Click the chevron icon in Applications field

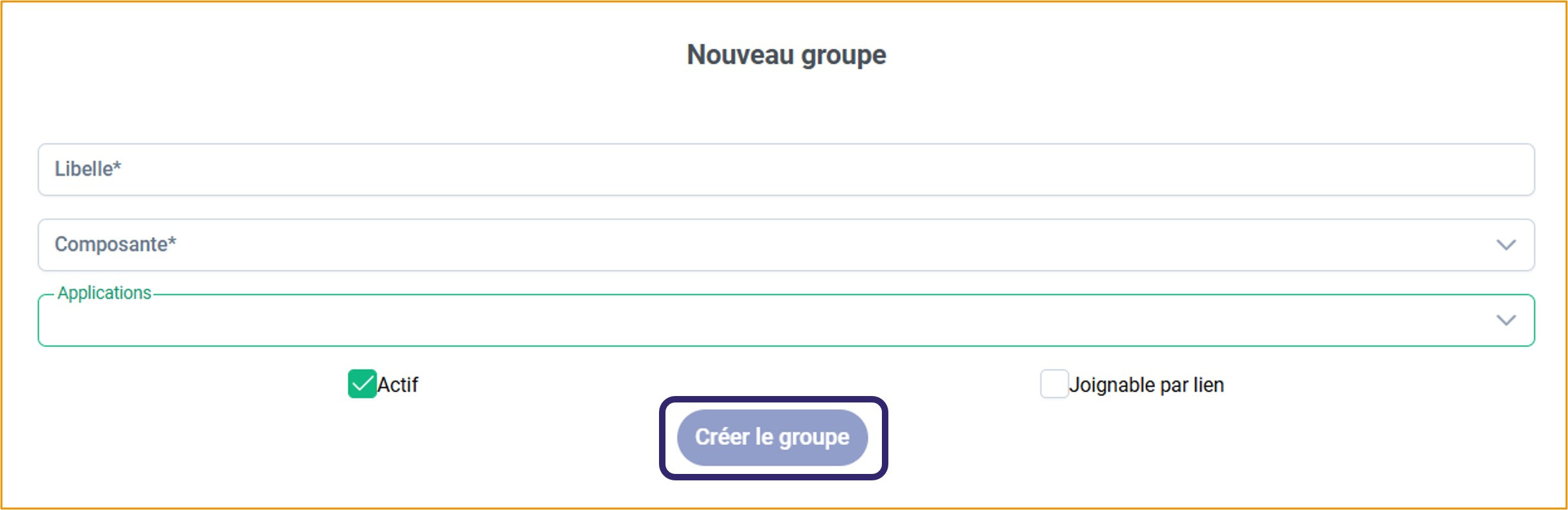point(1505,320)
